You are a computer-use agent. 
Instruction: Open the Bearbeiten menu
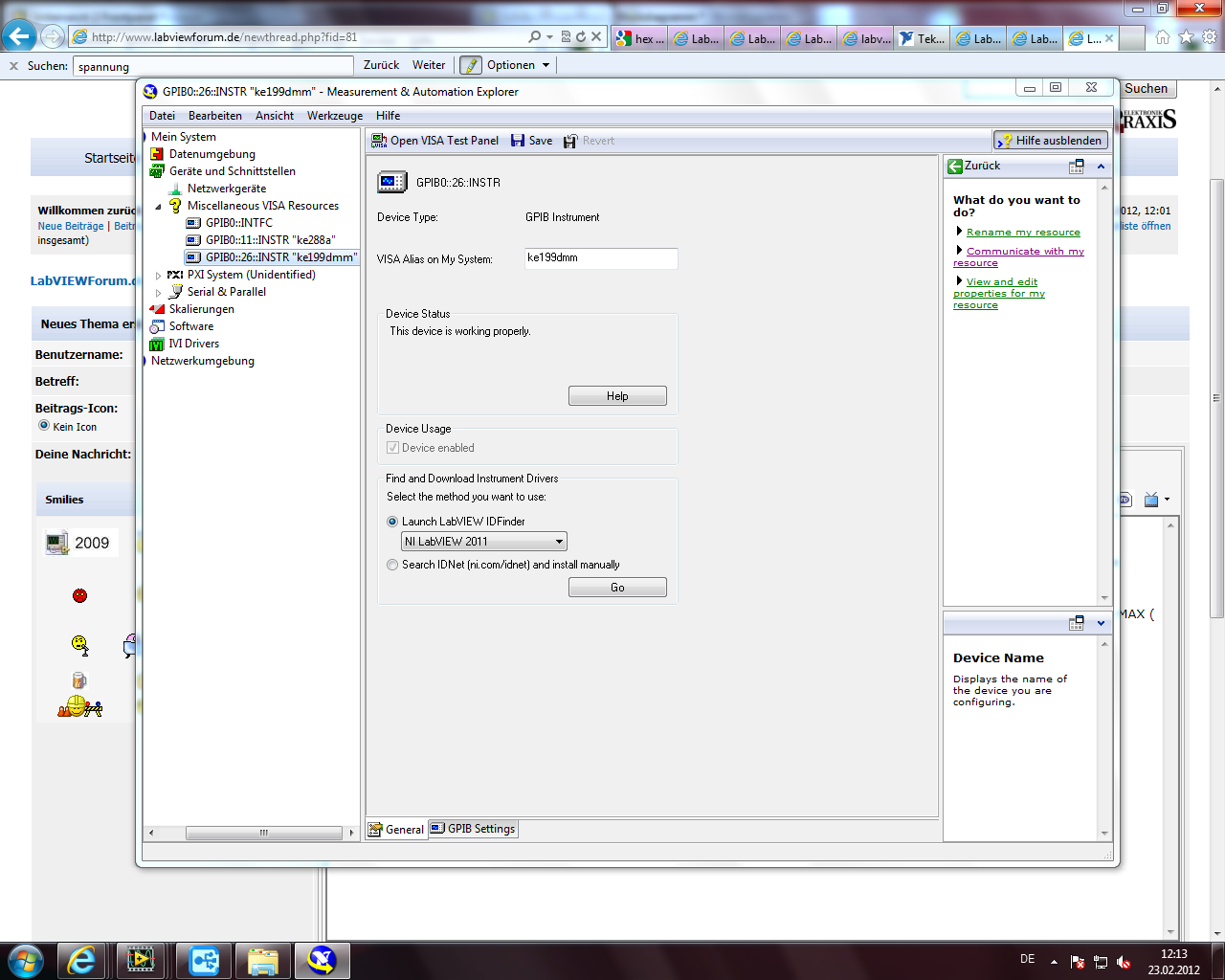(x=215, y=116)
